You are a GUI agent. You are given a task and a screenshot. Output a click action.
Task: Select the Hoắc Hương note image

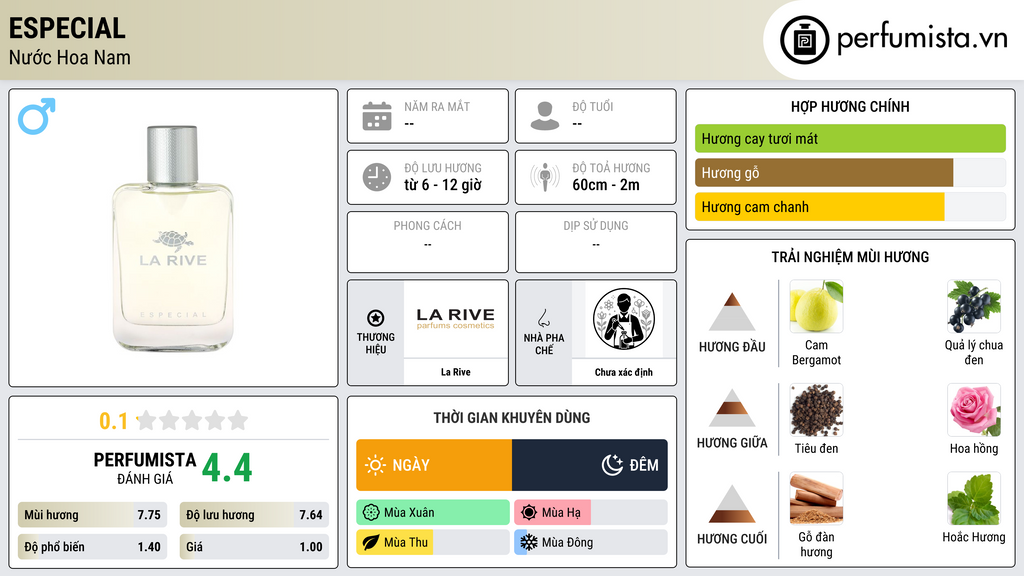(x=974, y=499)
